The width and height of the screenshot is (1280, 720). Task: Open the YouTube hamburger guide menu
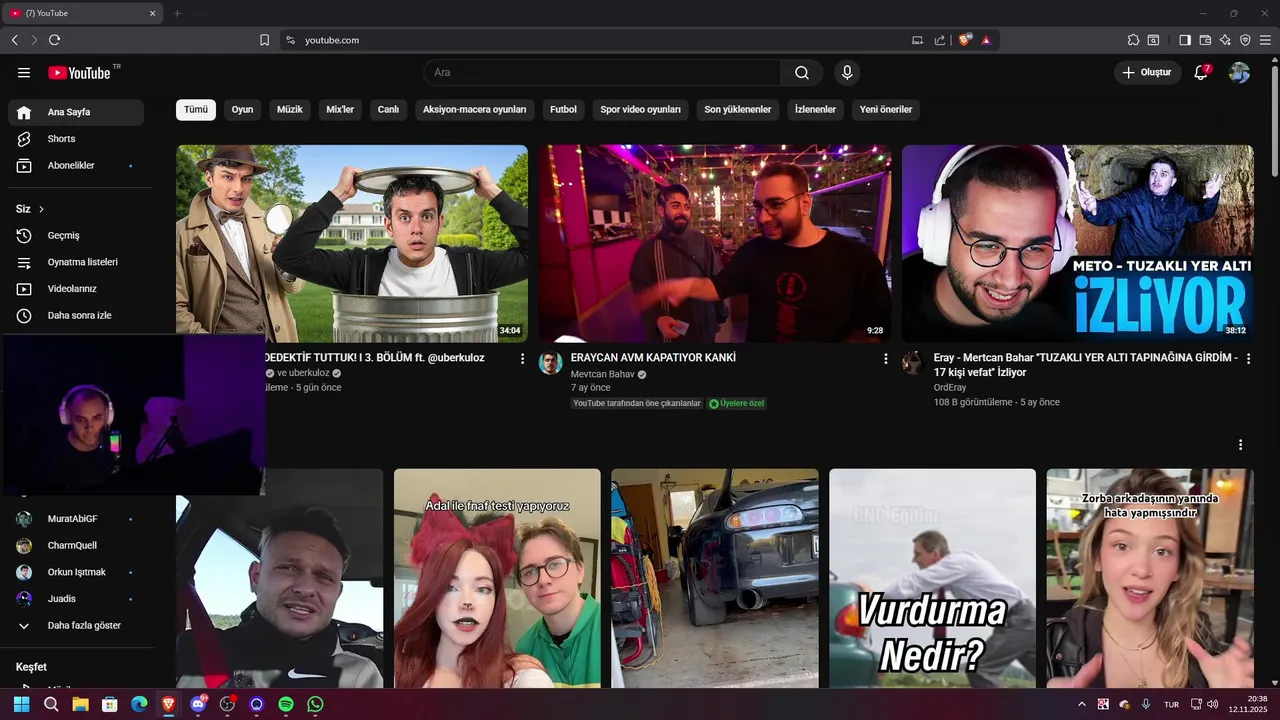click(24, 73)
